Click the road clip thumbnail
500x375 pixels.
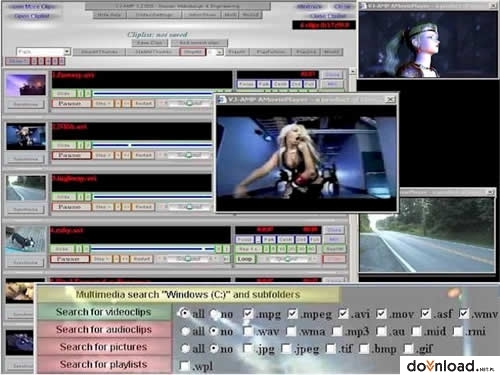coord(26,188)
